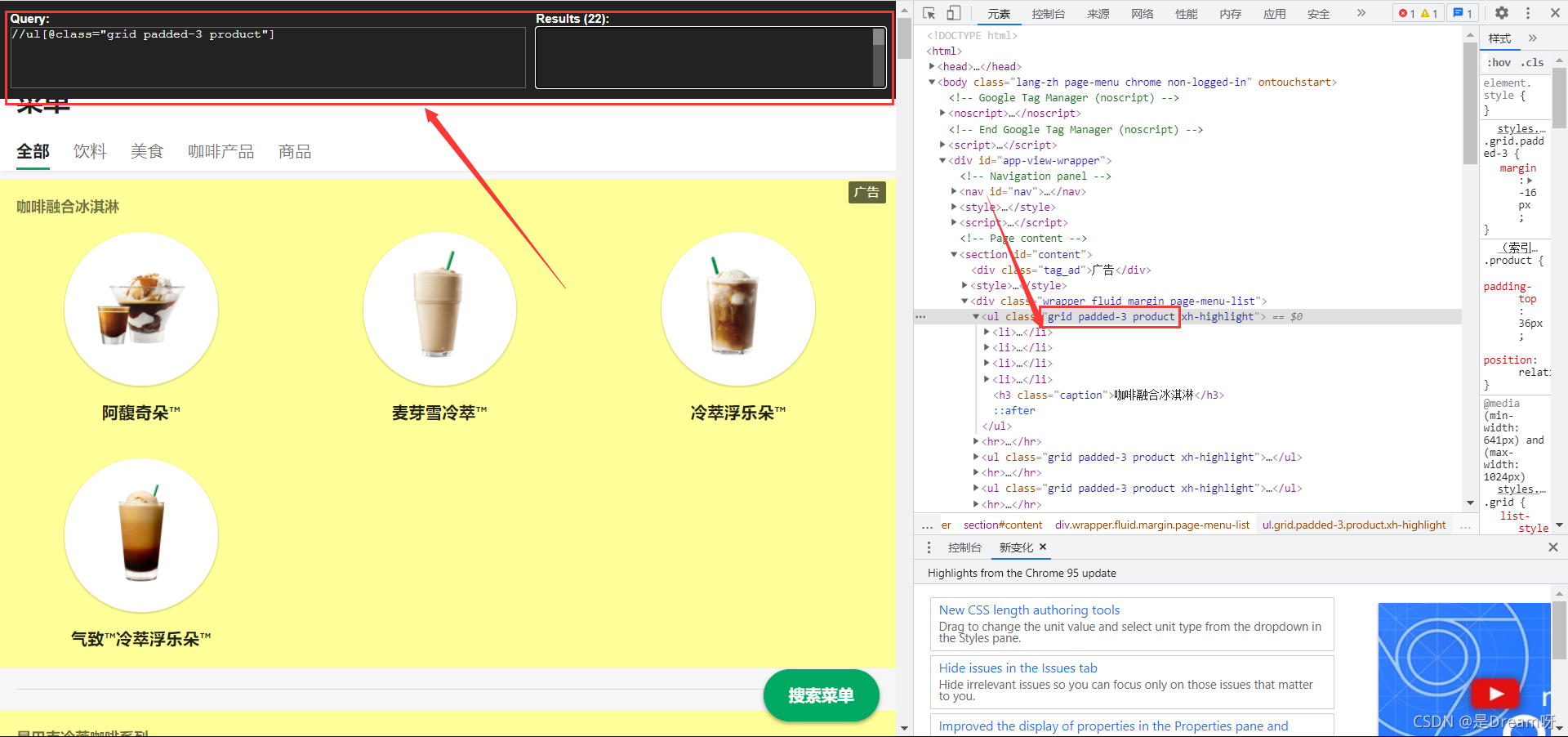Toggle the :hov element state button
Image resolution: width=1568 pixels, height=737 pixels.
pyautogui.click(x=1499, y=62)
